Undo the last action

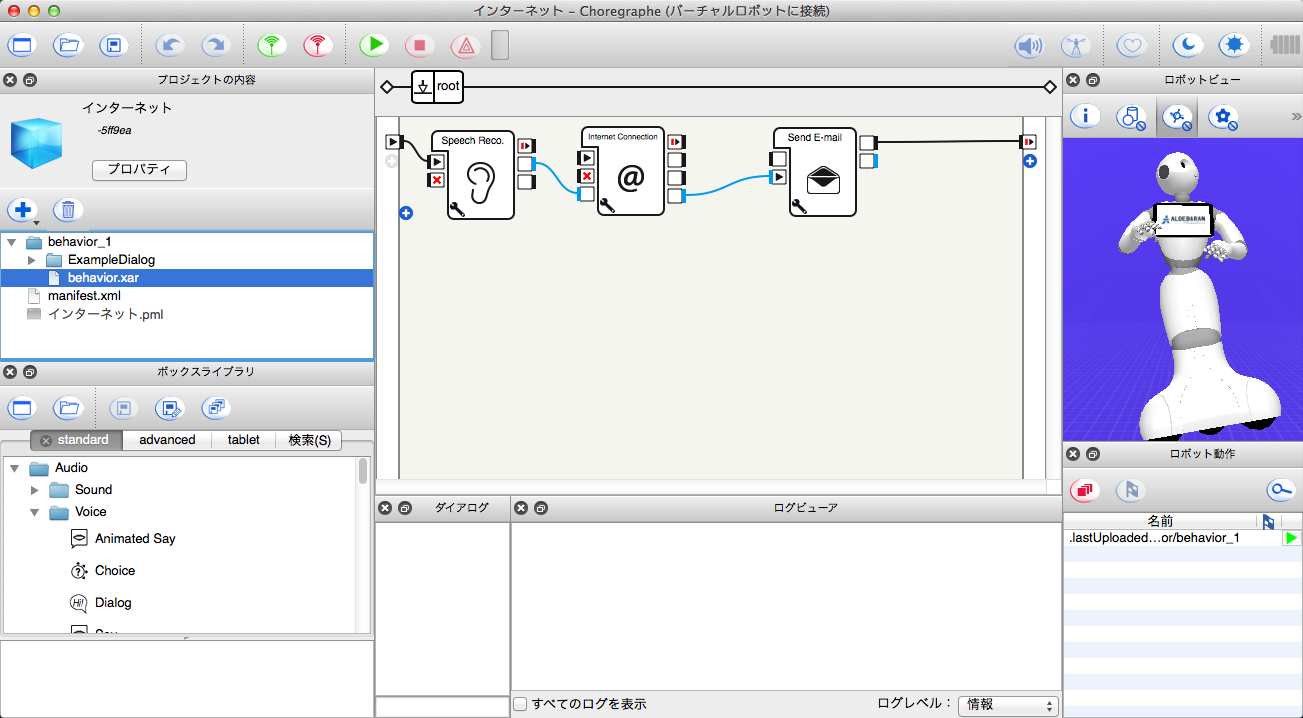[170, 45]
